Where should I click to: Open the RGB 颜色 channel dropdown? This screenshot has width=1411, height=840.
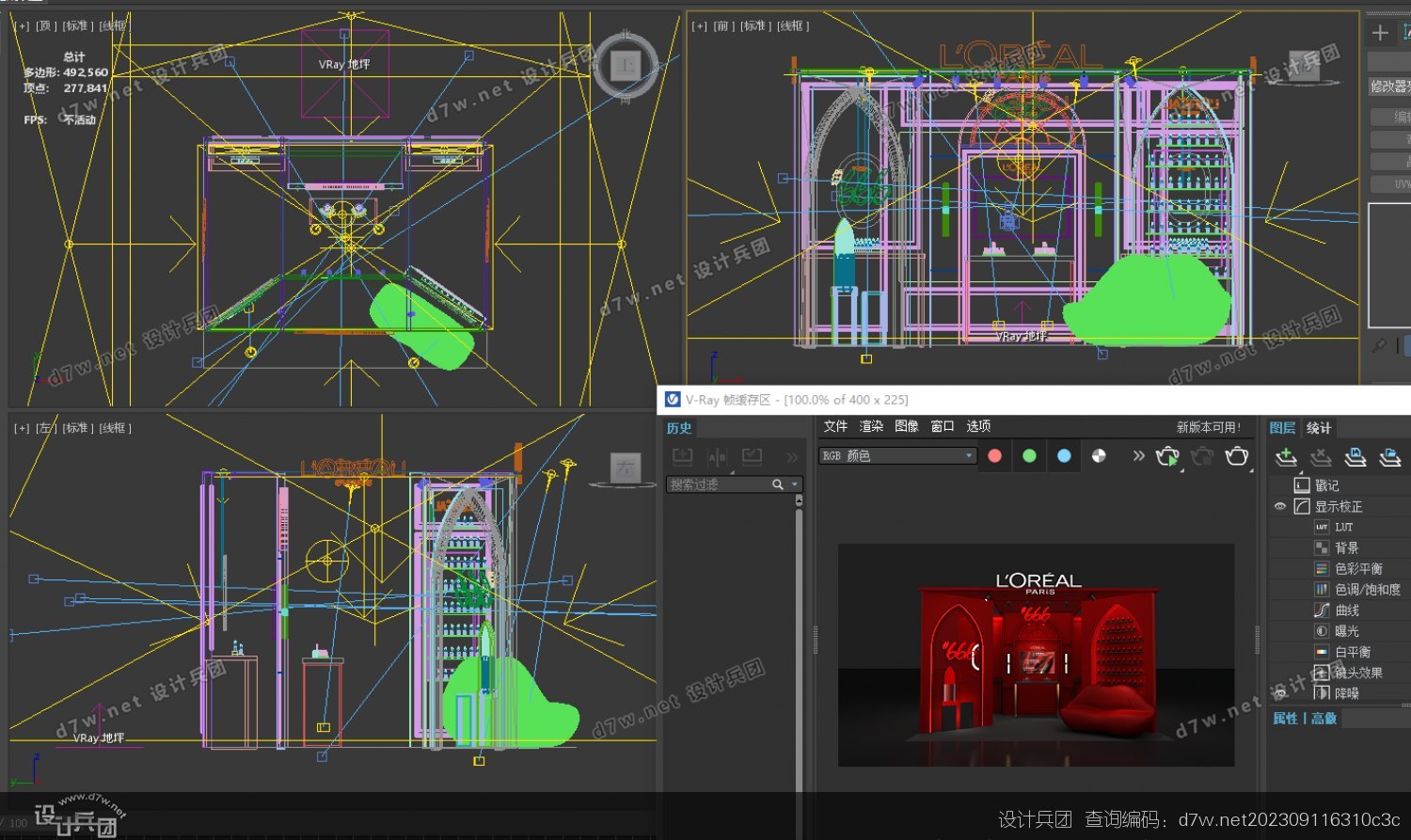tap(897, 455)
